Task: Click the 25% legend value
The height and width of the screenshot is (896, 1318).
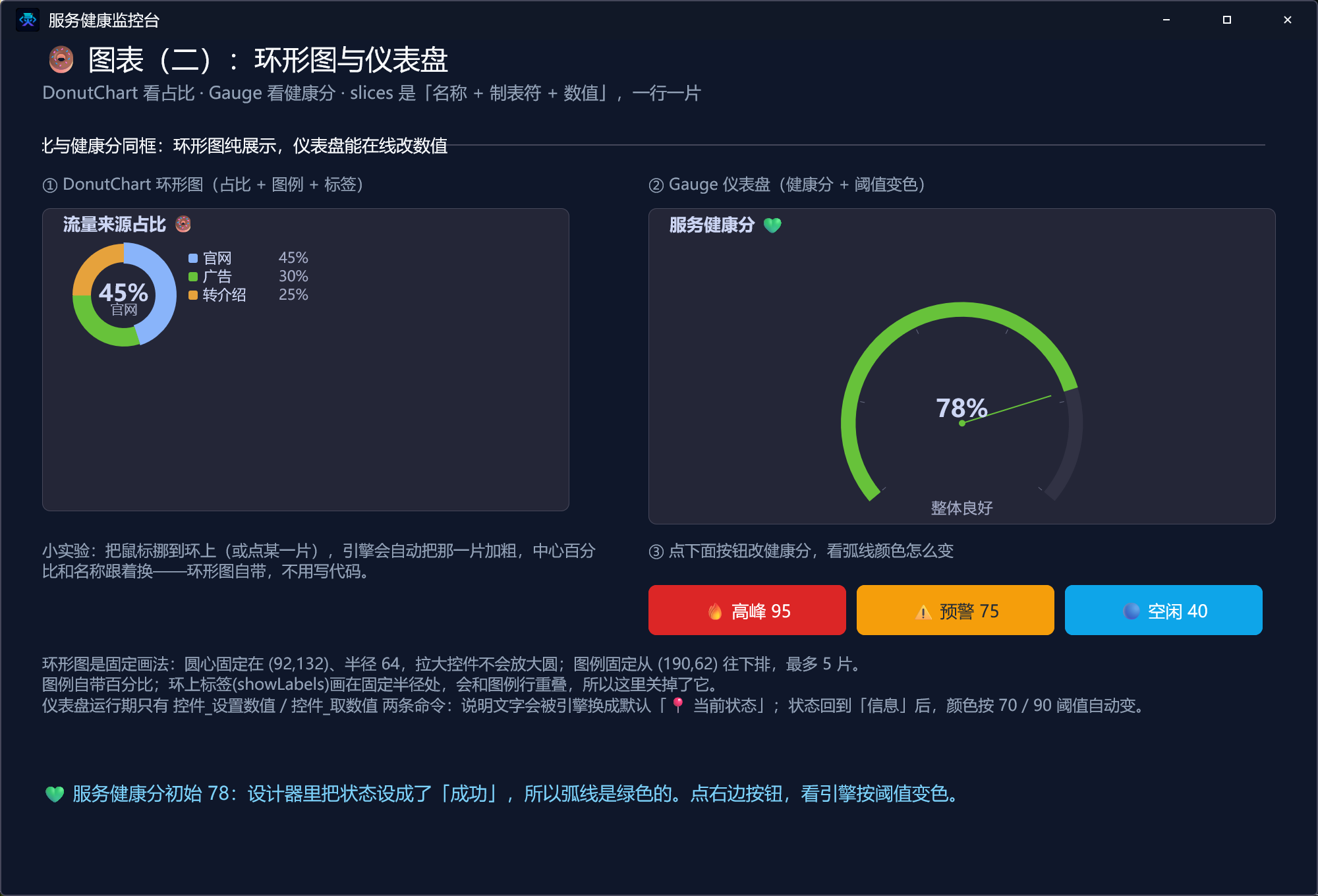Action: (293, 294)
